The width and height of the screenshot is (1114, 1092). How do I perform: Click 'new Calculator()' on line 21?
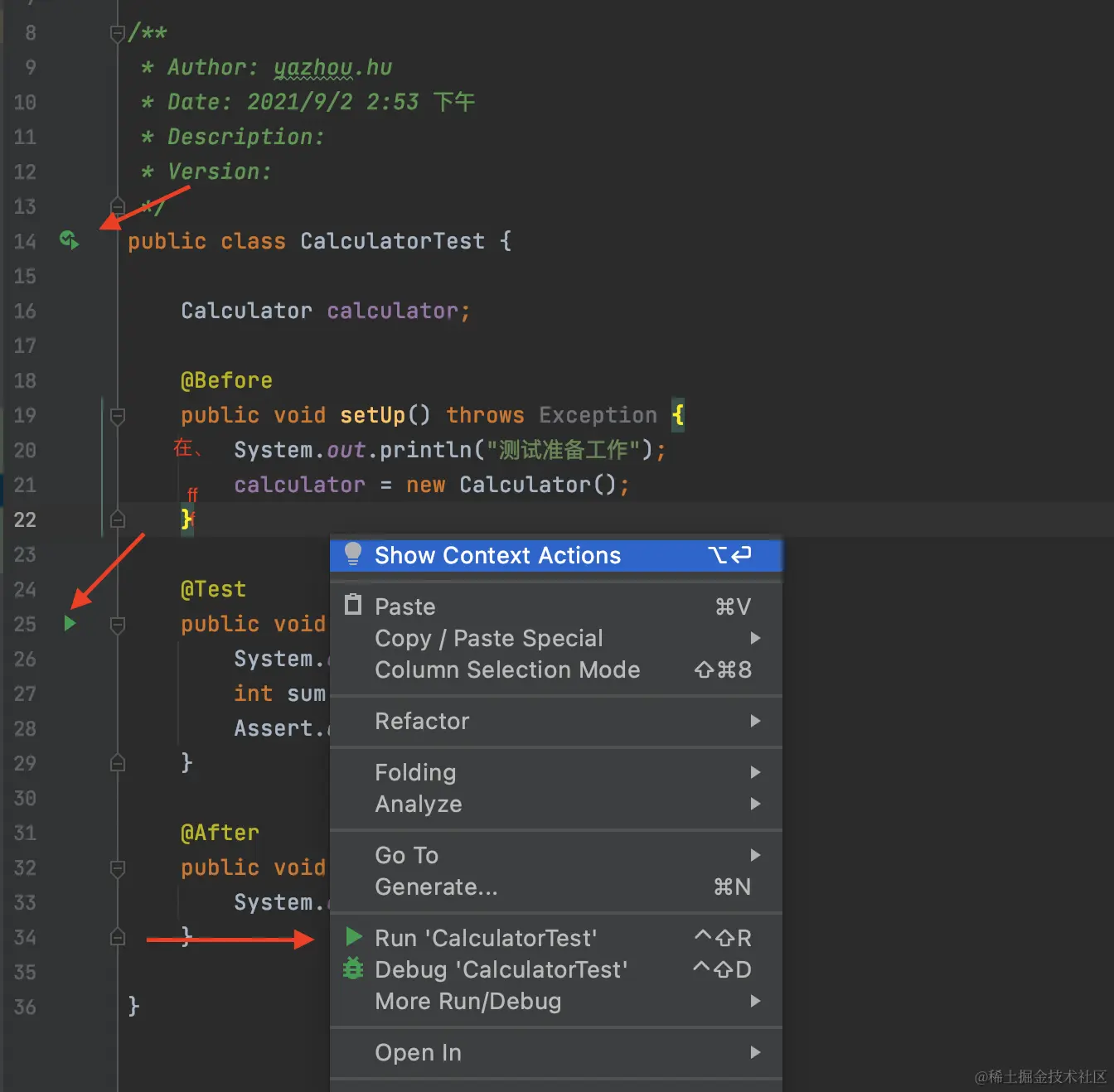coord(511,485)
